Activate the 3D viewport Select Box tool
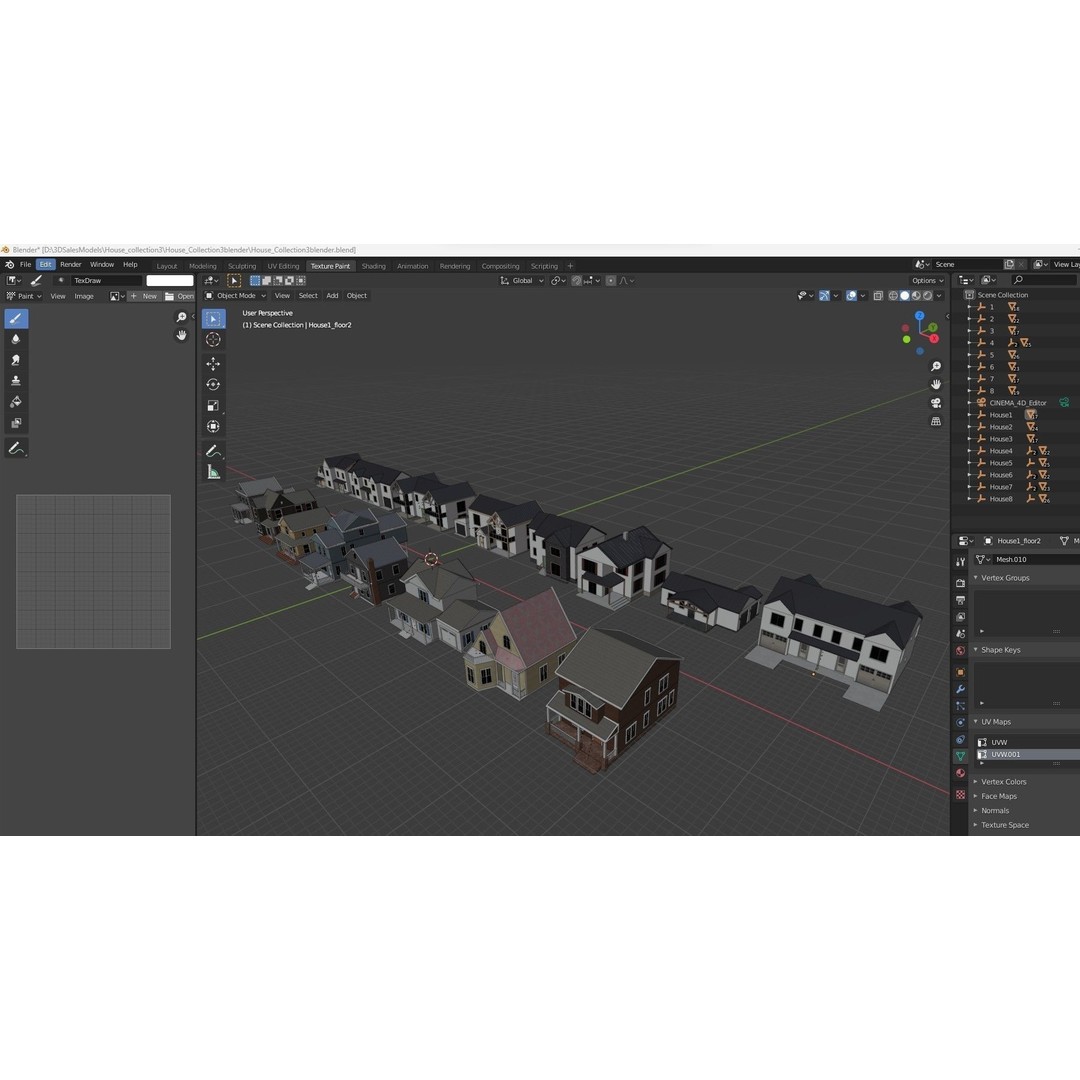 (214, 319)
